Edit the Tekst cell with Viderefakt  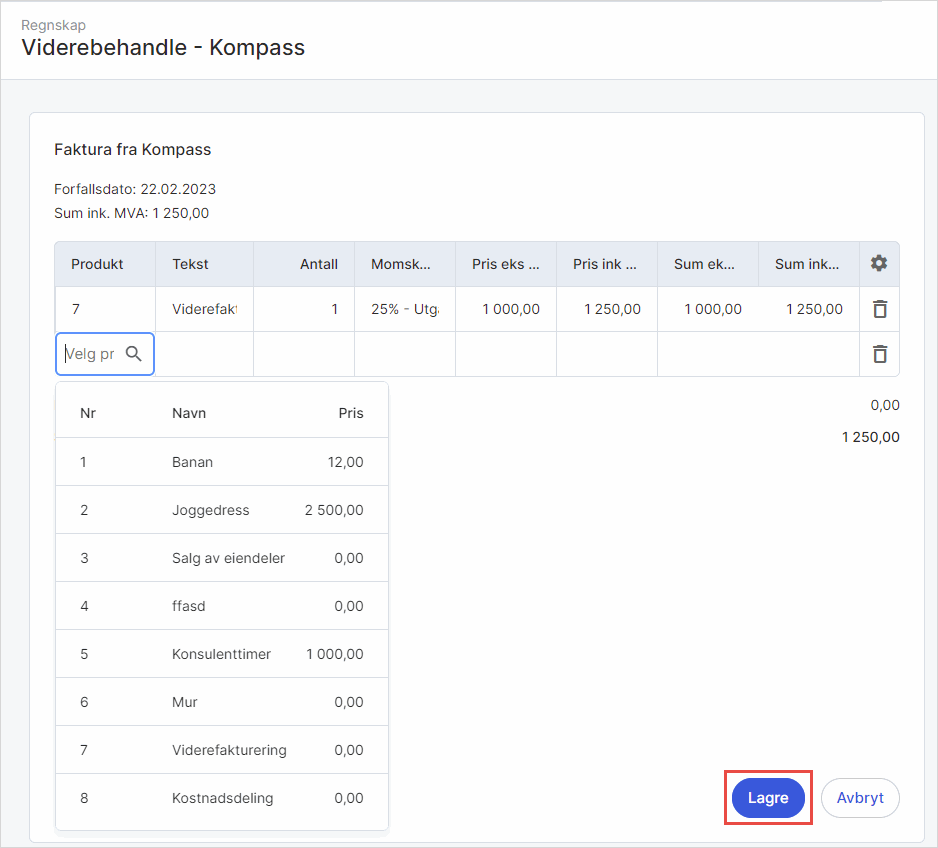pyautogui.click(x=204, y=309)
